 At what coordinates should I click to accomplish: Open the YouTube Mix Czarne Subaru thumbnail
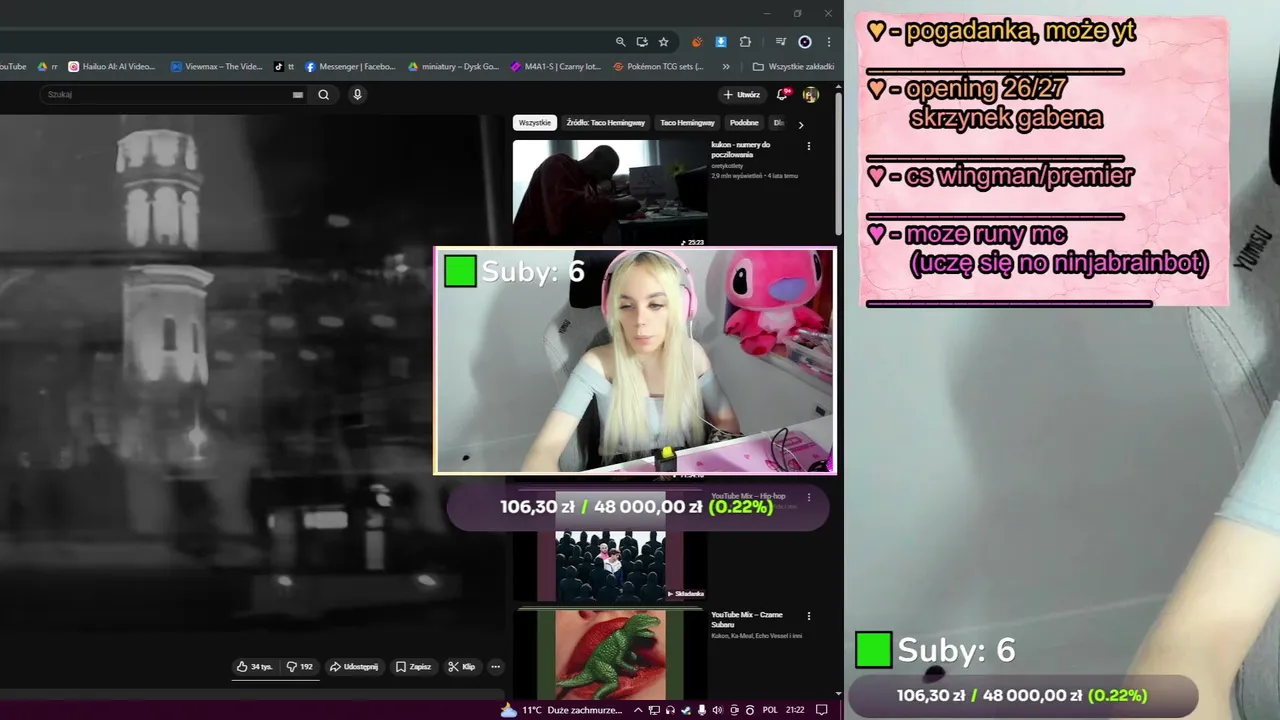click(x=610, y=655)
